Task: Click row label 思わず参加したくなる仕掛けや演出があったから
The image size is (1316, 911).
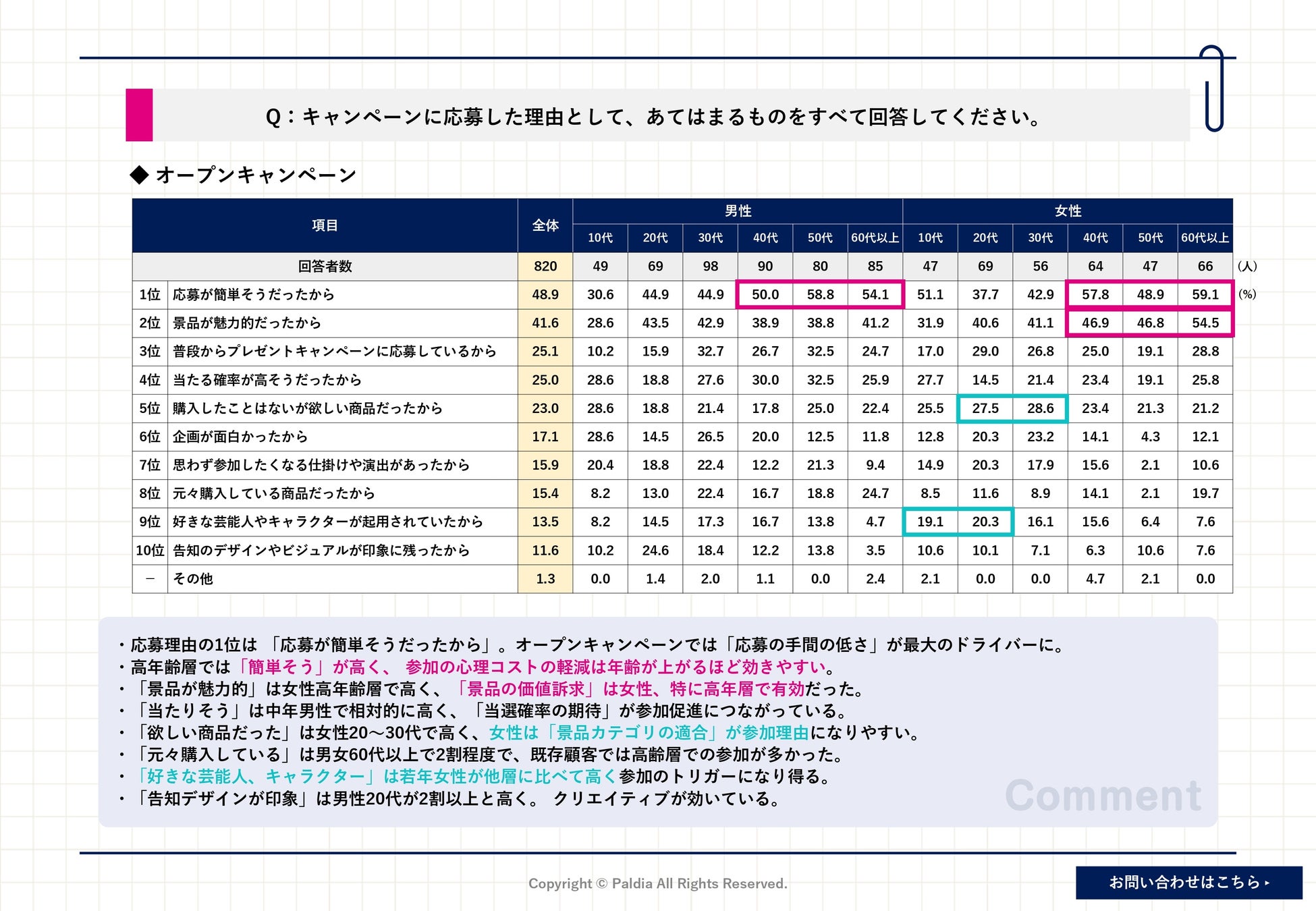Action: pyautogui.click(x=321, y=465)
